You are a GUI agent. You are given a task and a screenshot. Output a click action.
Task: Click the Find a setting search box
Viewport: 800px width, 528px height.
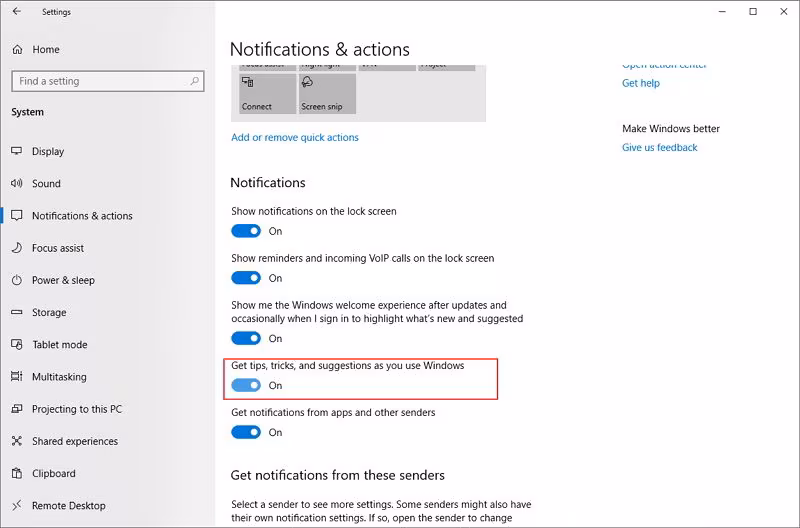tap(107, 81)
